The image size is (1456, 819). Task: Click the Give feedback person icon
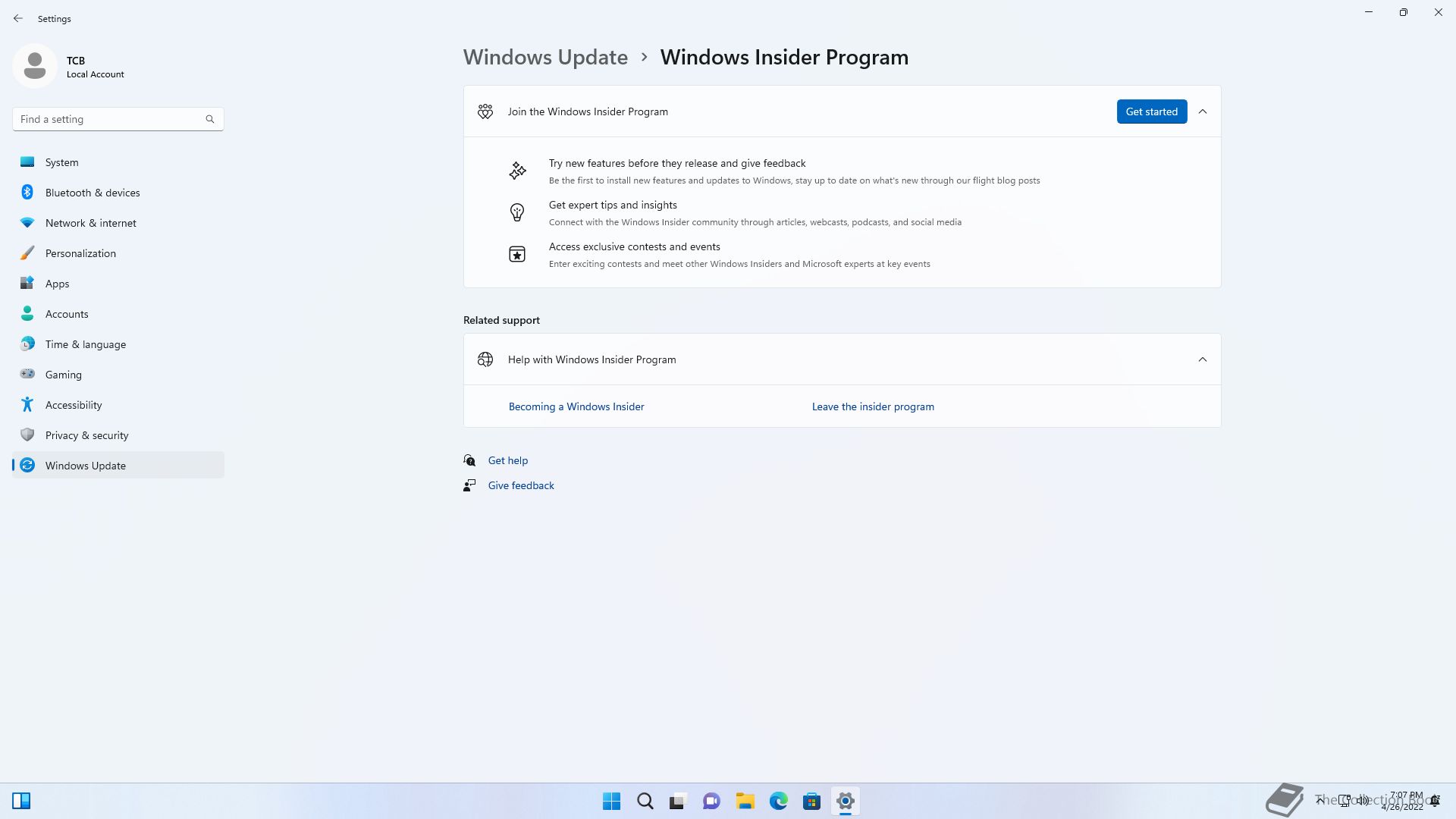469,485
